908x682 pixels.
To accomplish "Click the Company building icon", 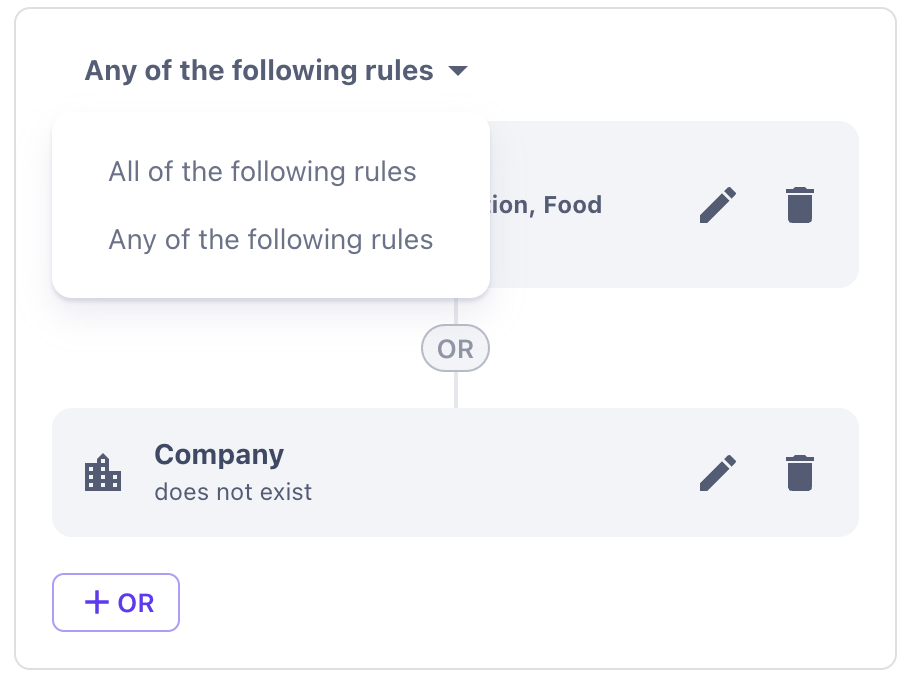I will click(x=103, y=473).
